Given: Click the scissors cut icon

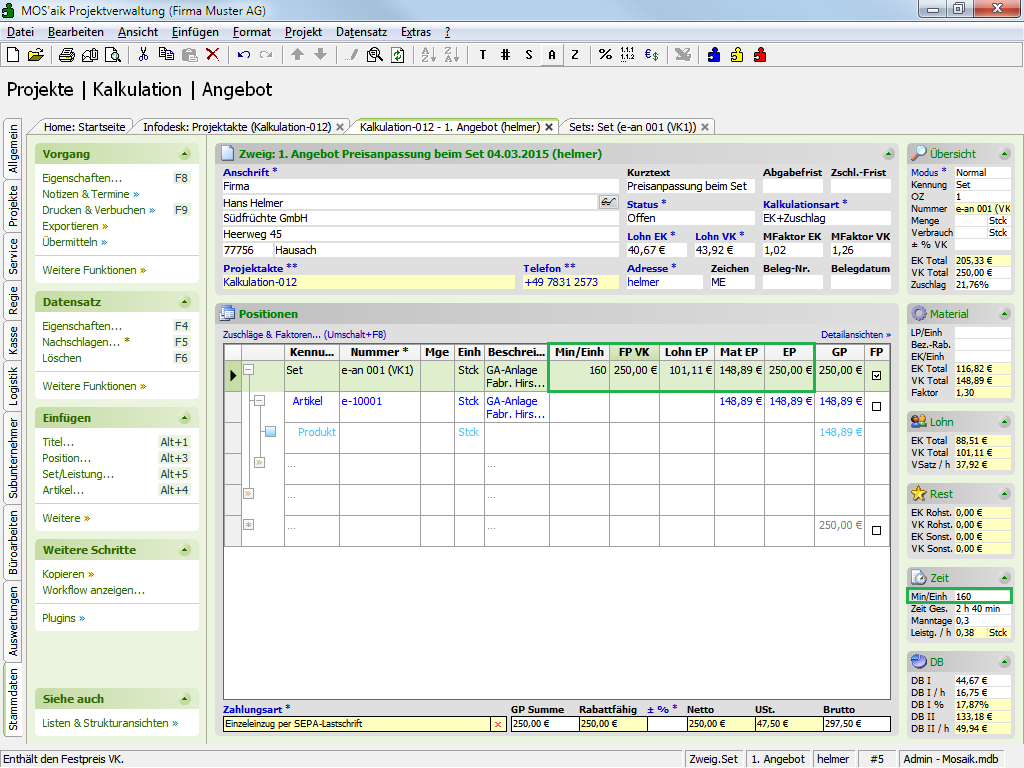Looking at the screenshot, I should tap(143, 55).
